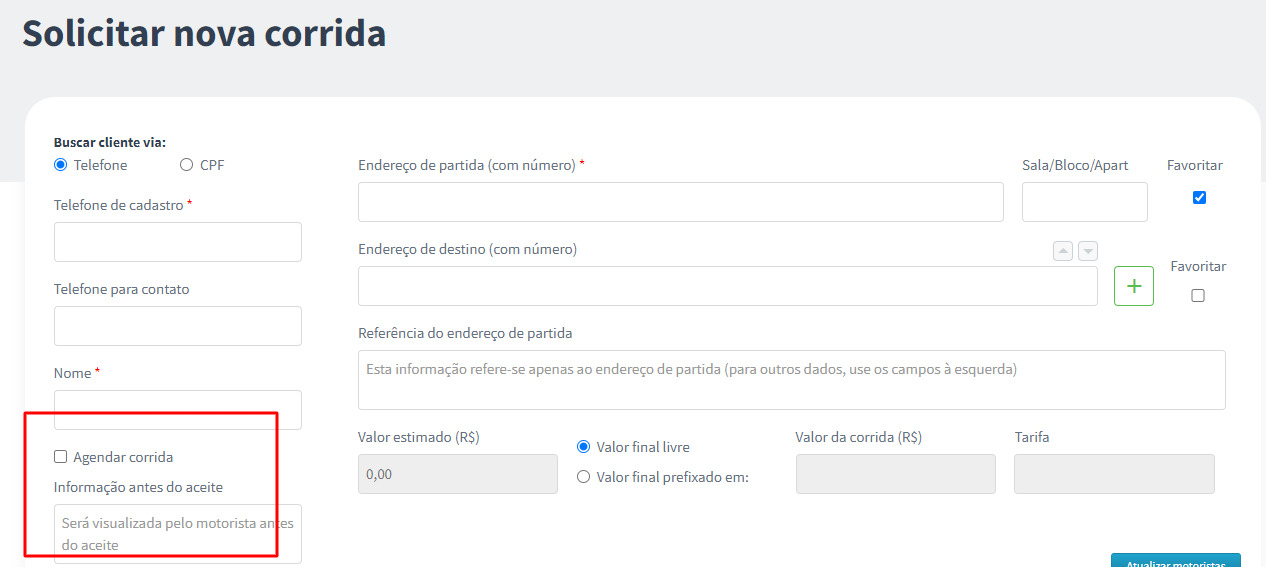The width and height of the screenshot is (1266, 567).
Task: Click the Atualizar motoristas button
Action: [x=1176, y=560]
